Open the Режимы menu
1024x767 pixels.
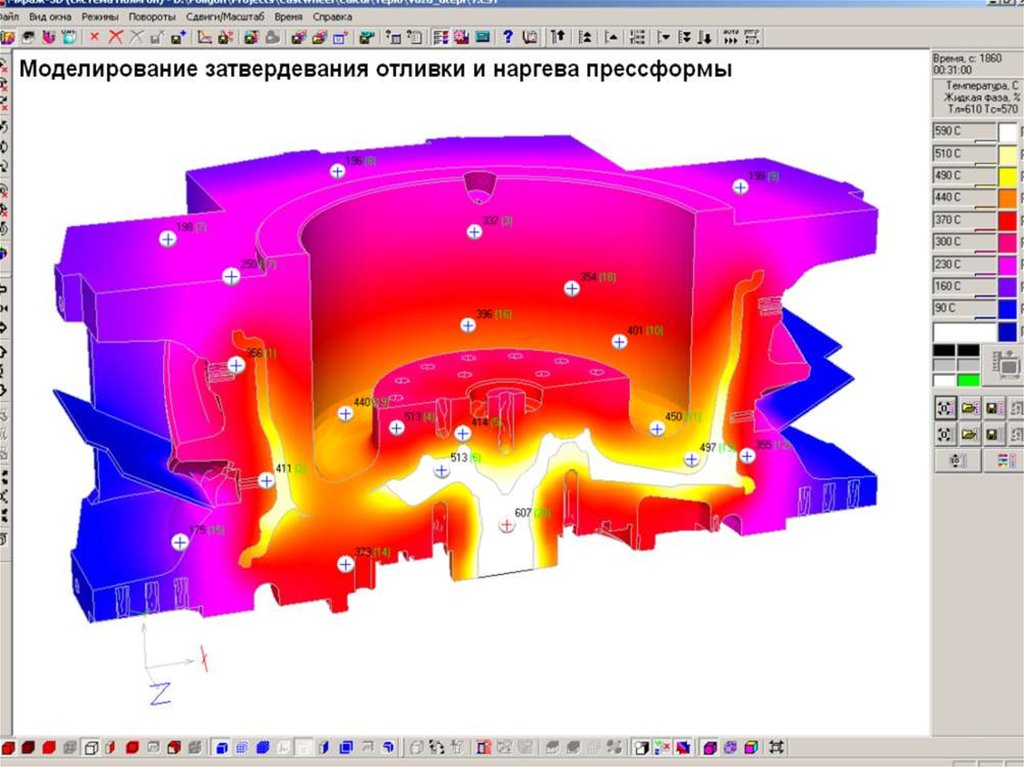tap(102, 17)
